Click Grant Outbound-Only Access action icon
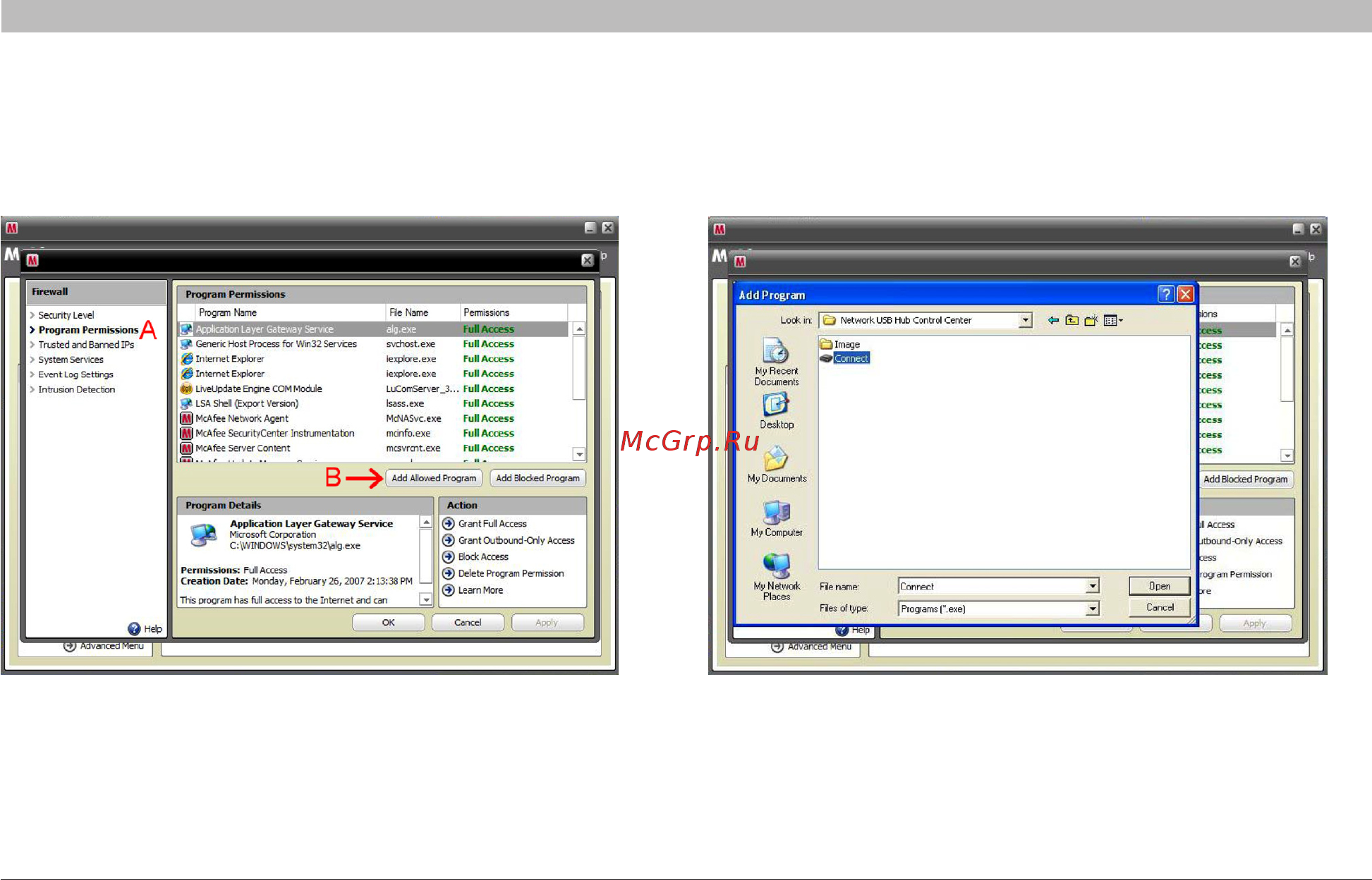Viewport: 1372px width, 880px height. click(x=448, y=540)
